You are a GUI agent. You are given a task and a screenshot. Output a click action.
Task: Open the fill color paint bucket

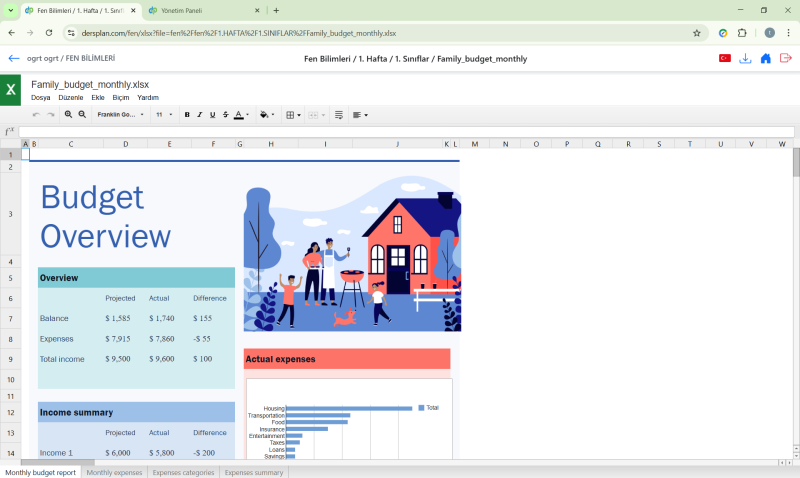coord(266,115)
